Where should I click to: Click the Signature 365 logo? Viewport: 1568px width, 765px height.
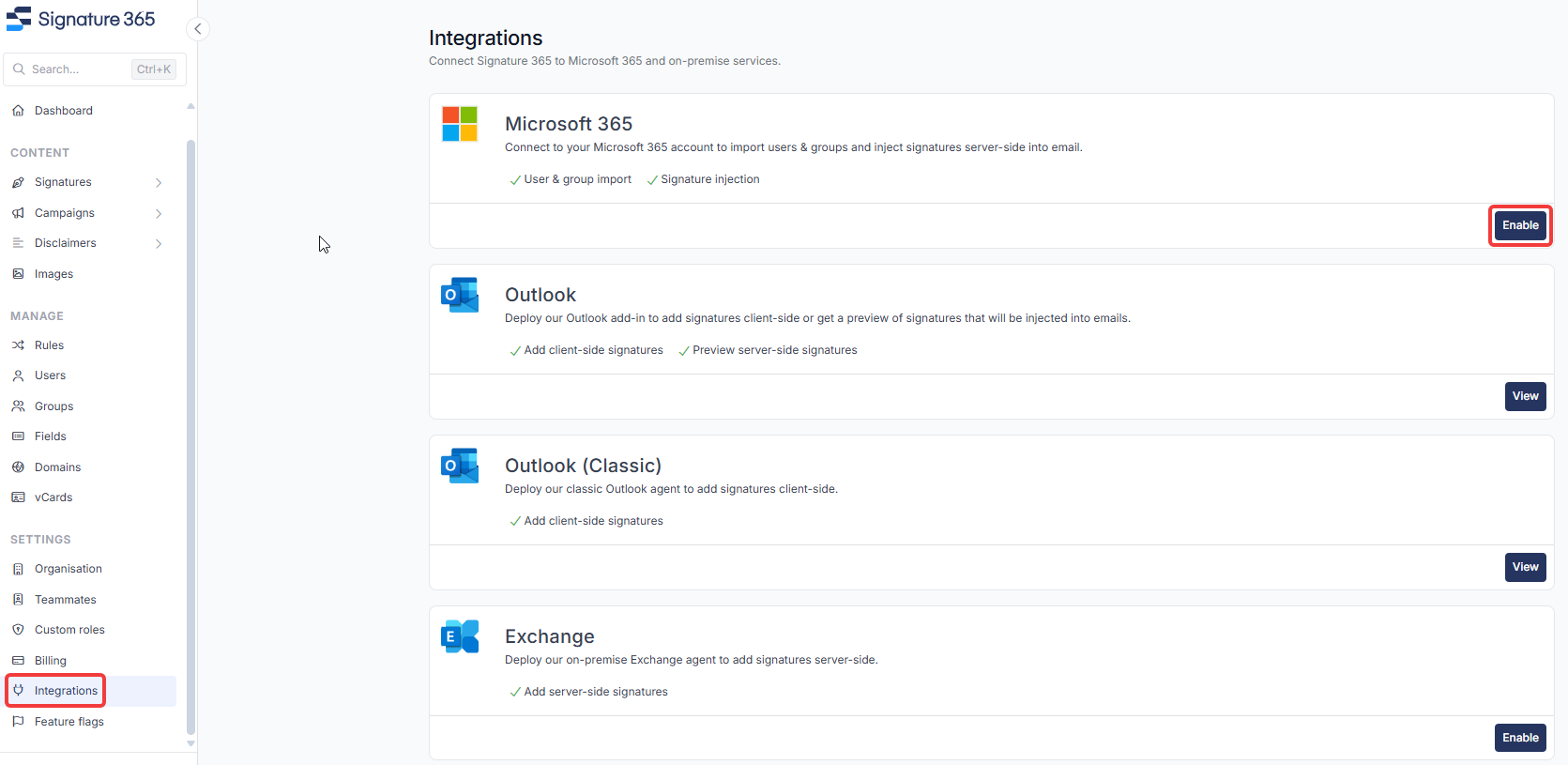(81, 19)
